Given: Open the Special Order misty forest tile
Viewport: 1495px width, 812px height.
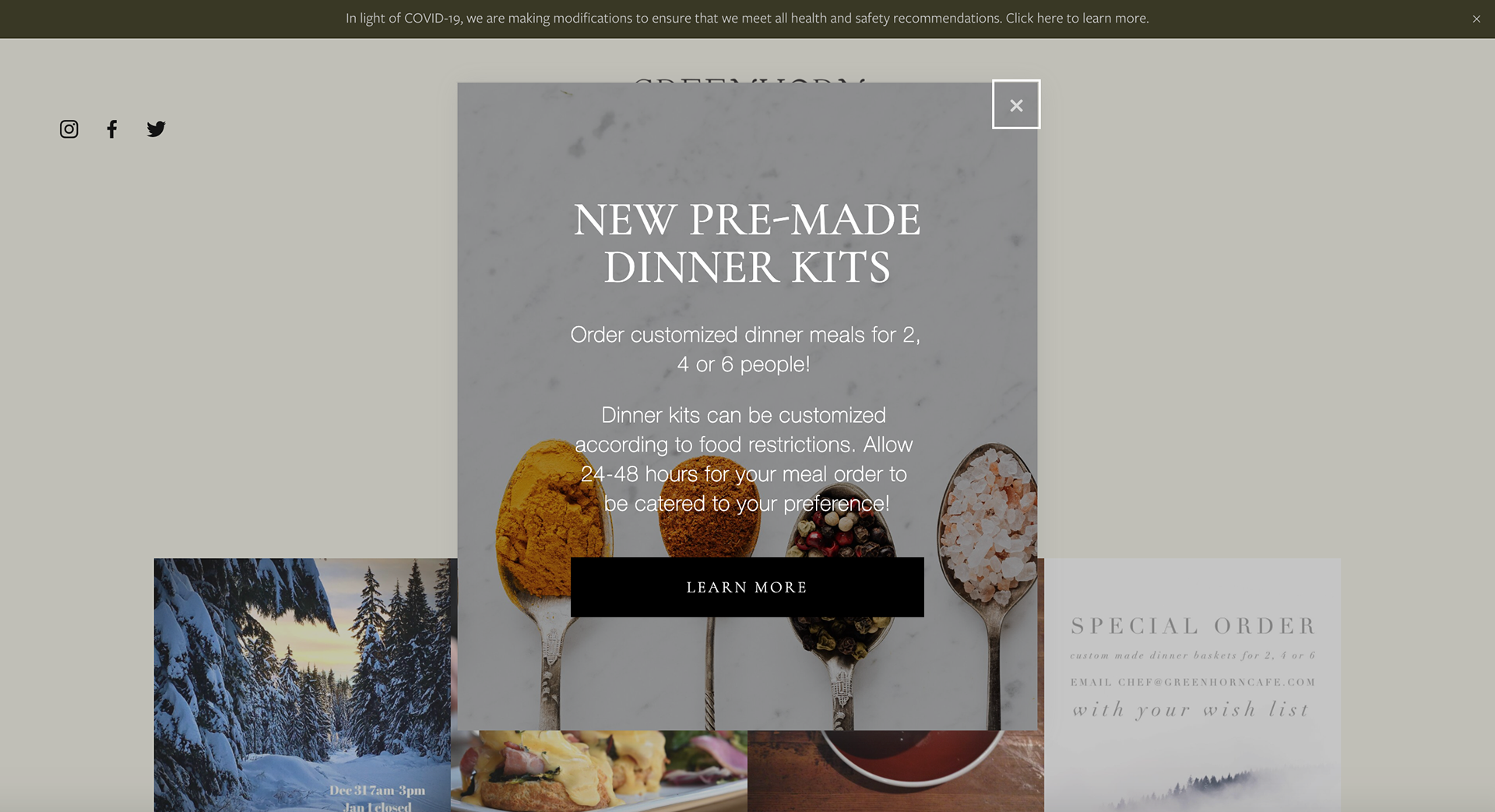Looking at the screenshot, I should click(x=1192, y=685).
